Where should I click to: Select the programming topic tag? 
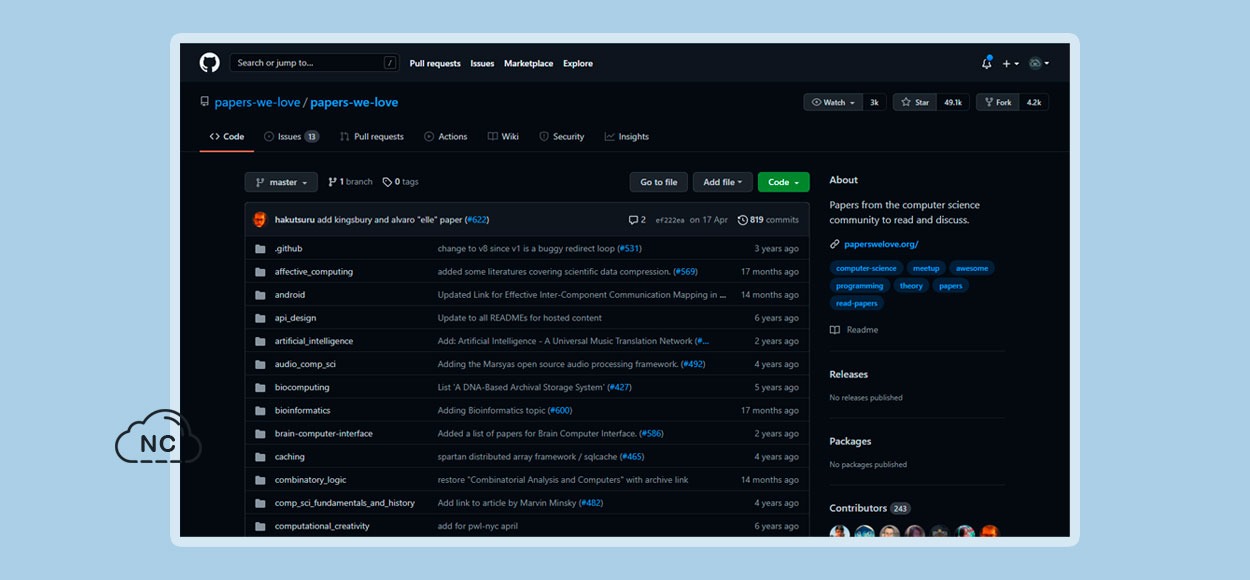click(860, 286)
